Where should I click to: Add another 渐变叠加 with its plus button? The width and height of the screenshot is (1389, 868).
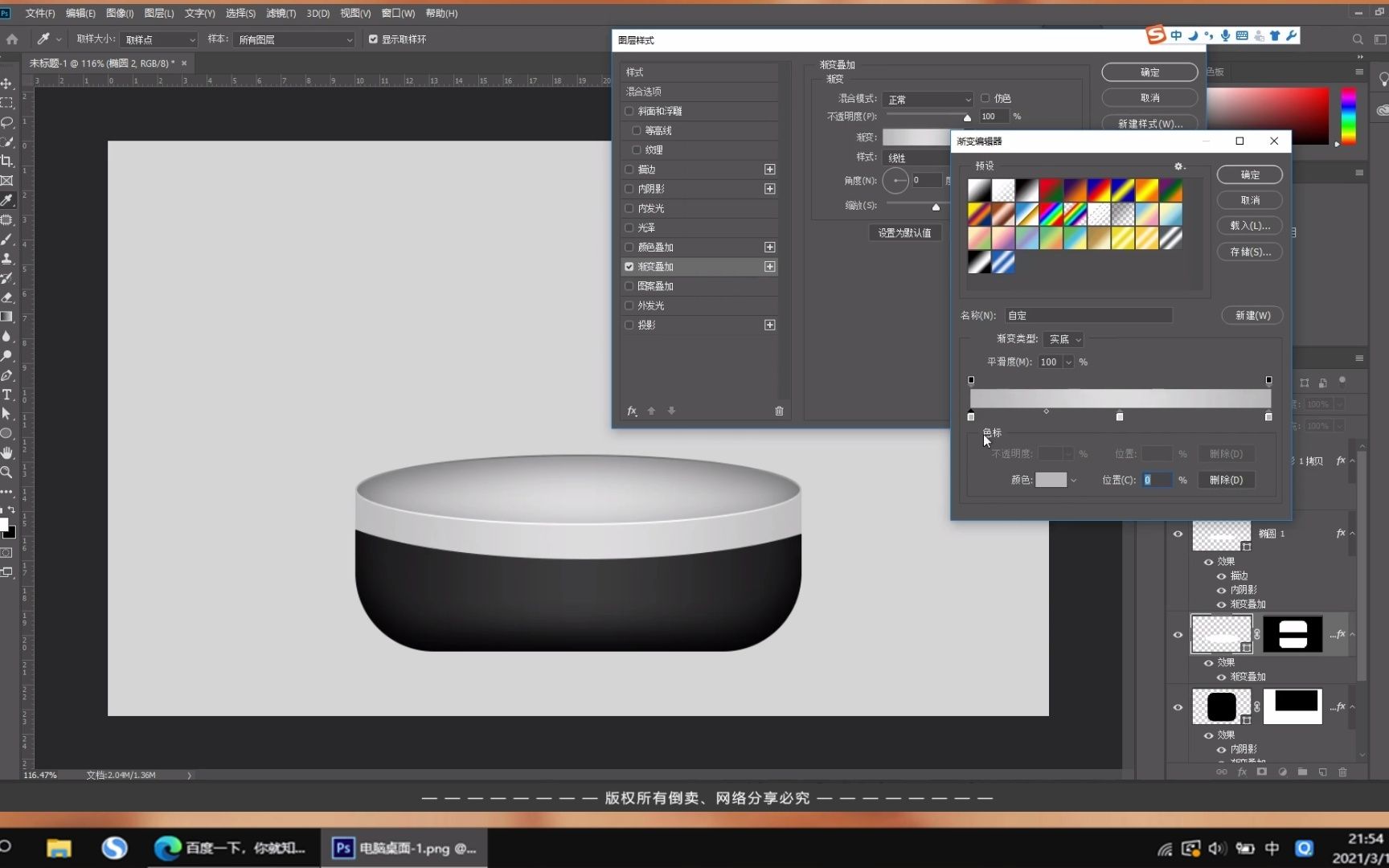[770, 267]
